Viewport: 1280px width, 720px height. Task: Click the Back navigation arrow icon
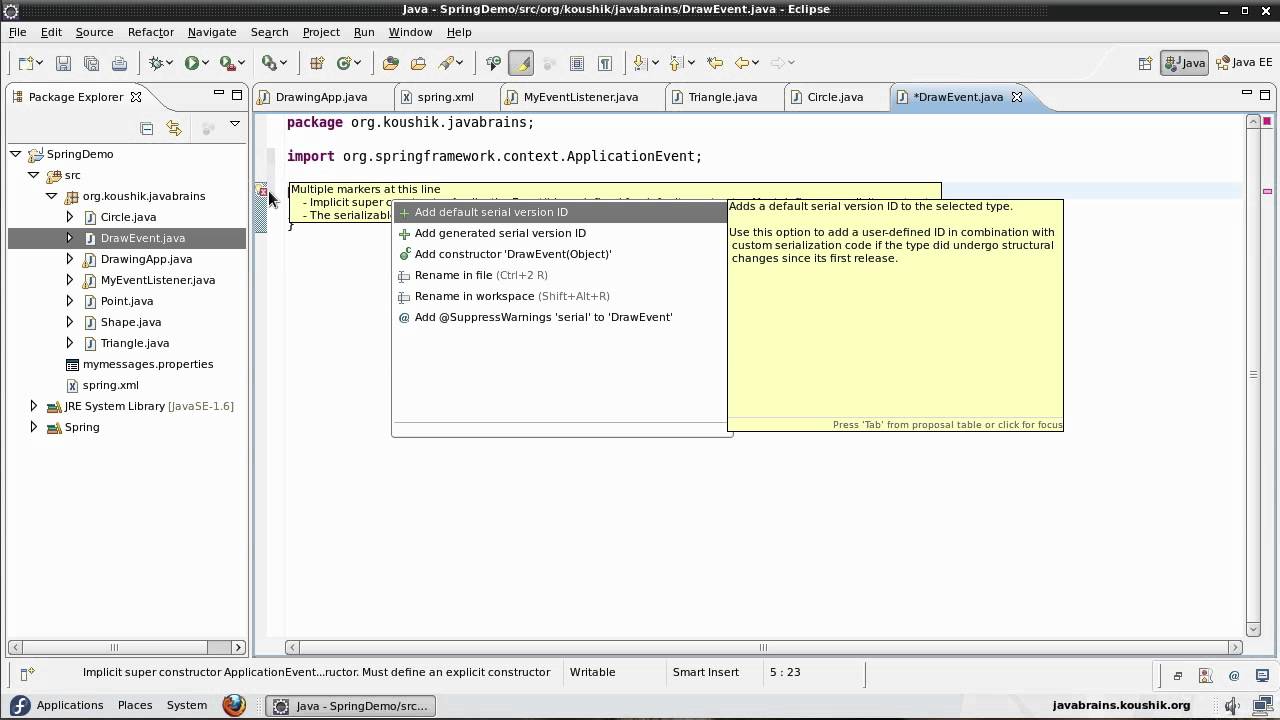742,63
